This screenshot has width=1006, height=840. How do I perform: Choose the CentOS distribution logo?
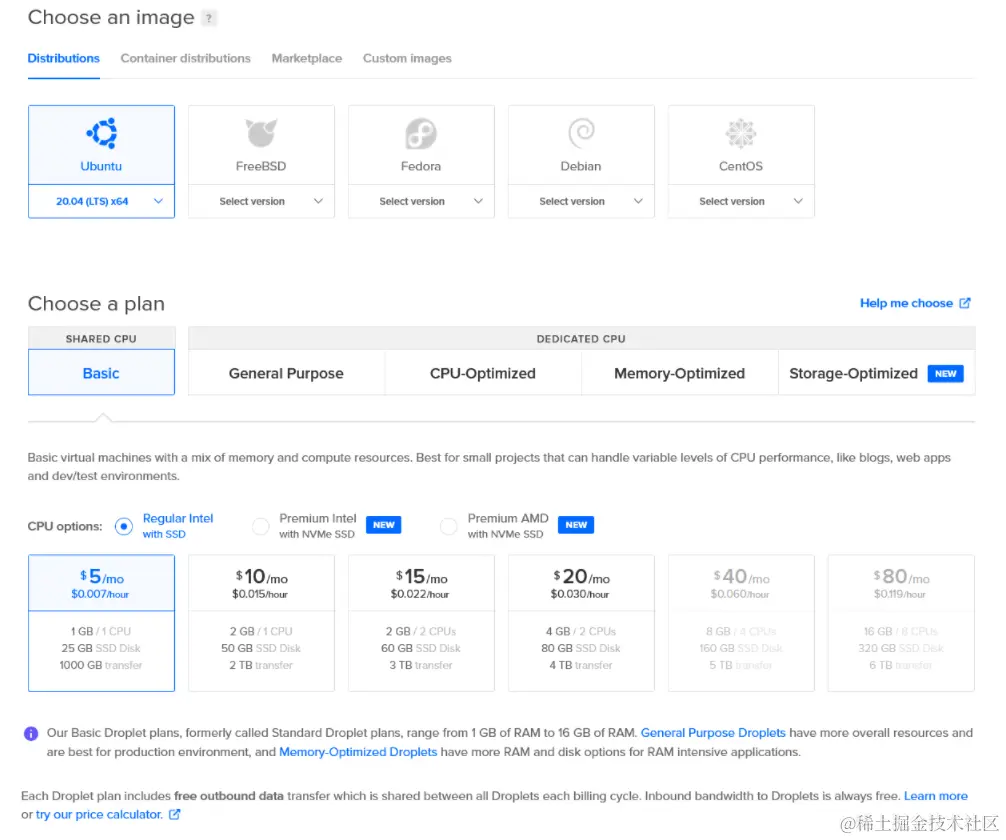(x=740, y=133)
